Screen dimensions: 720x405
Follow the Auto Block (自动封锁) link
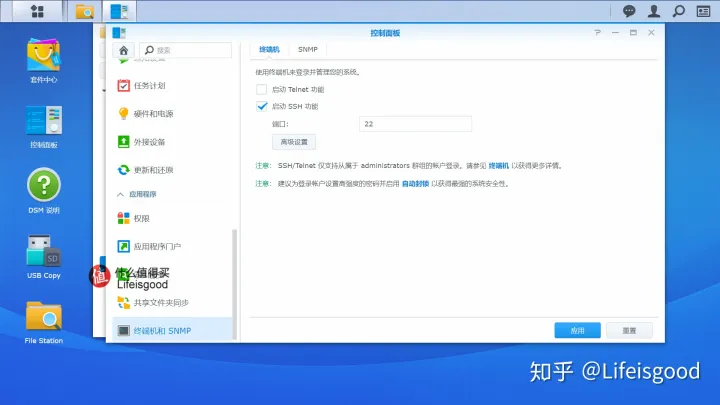(415, 184)
